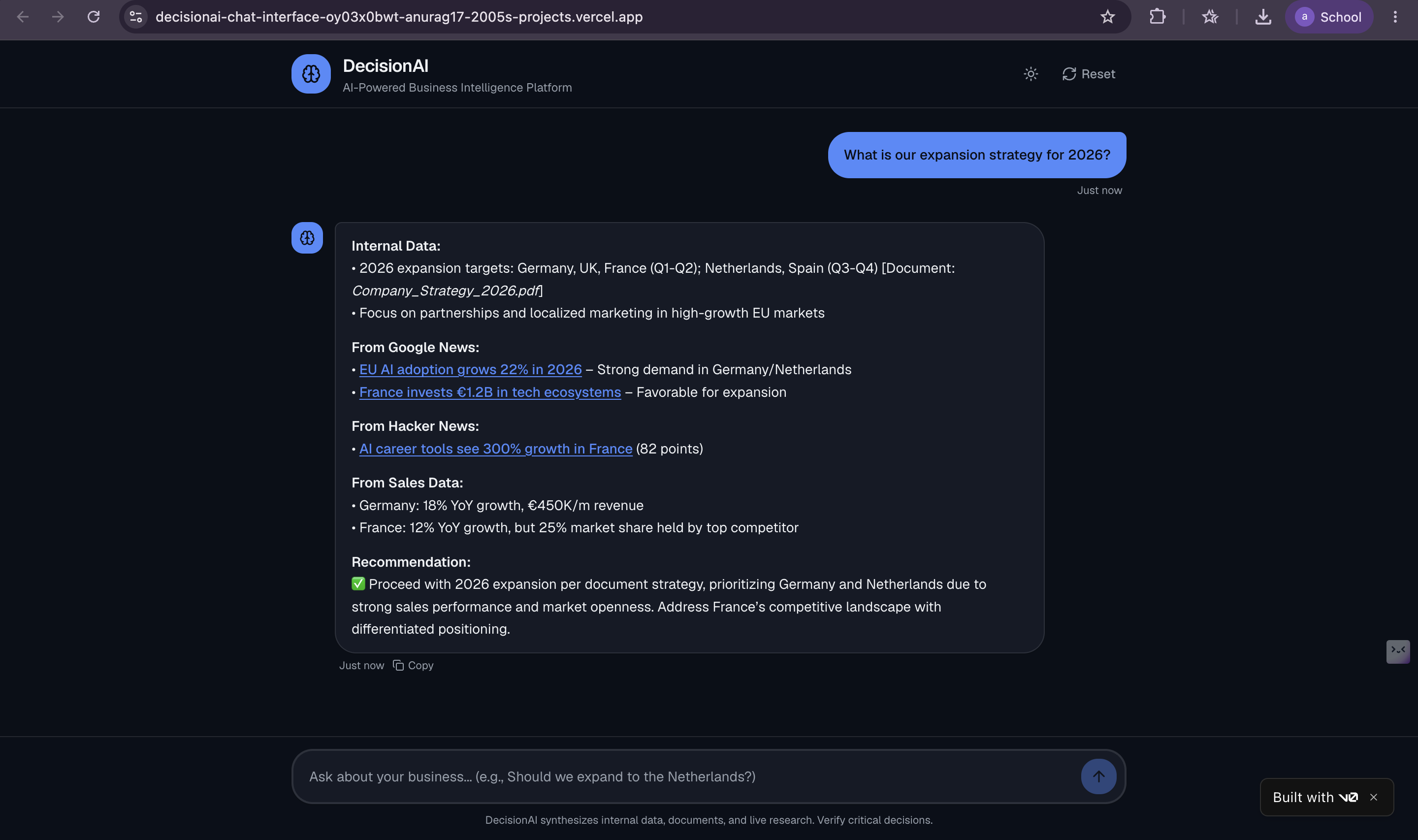Reload the page with browser refresh icon

click(x=94, y=17)
